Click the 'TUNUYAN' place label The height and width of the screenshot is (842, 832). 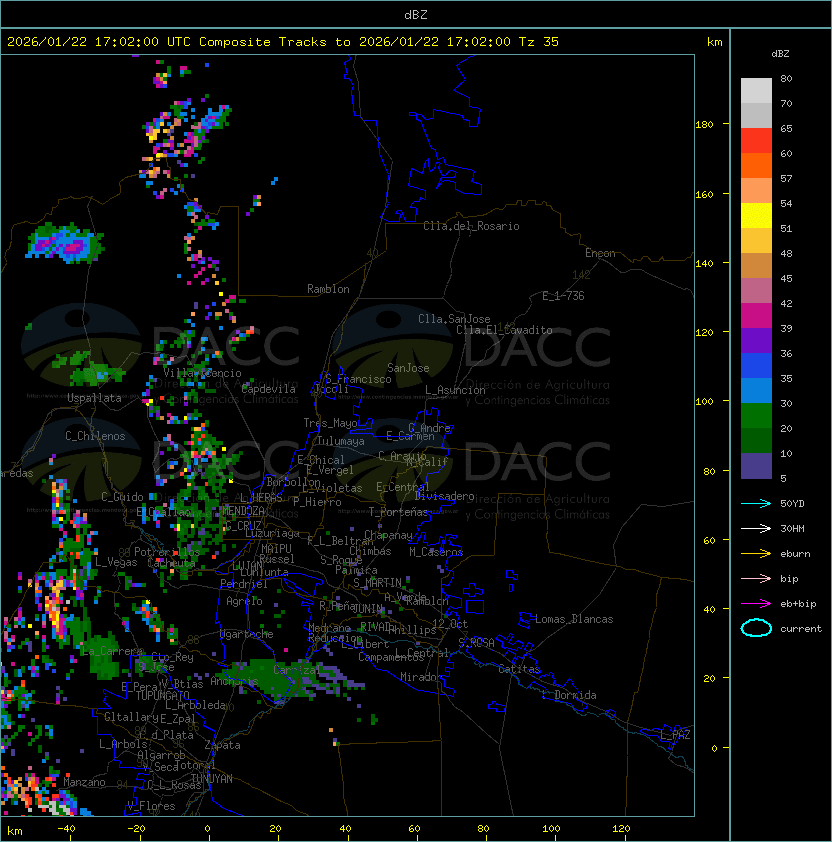coord(212,779)
